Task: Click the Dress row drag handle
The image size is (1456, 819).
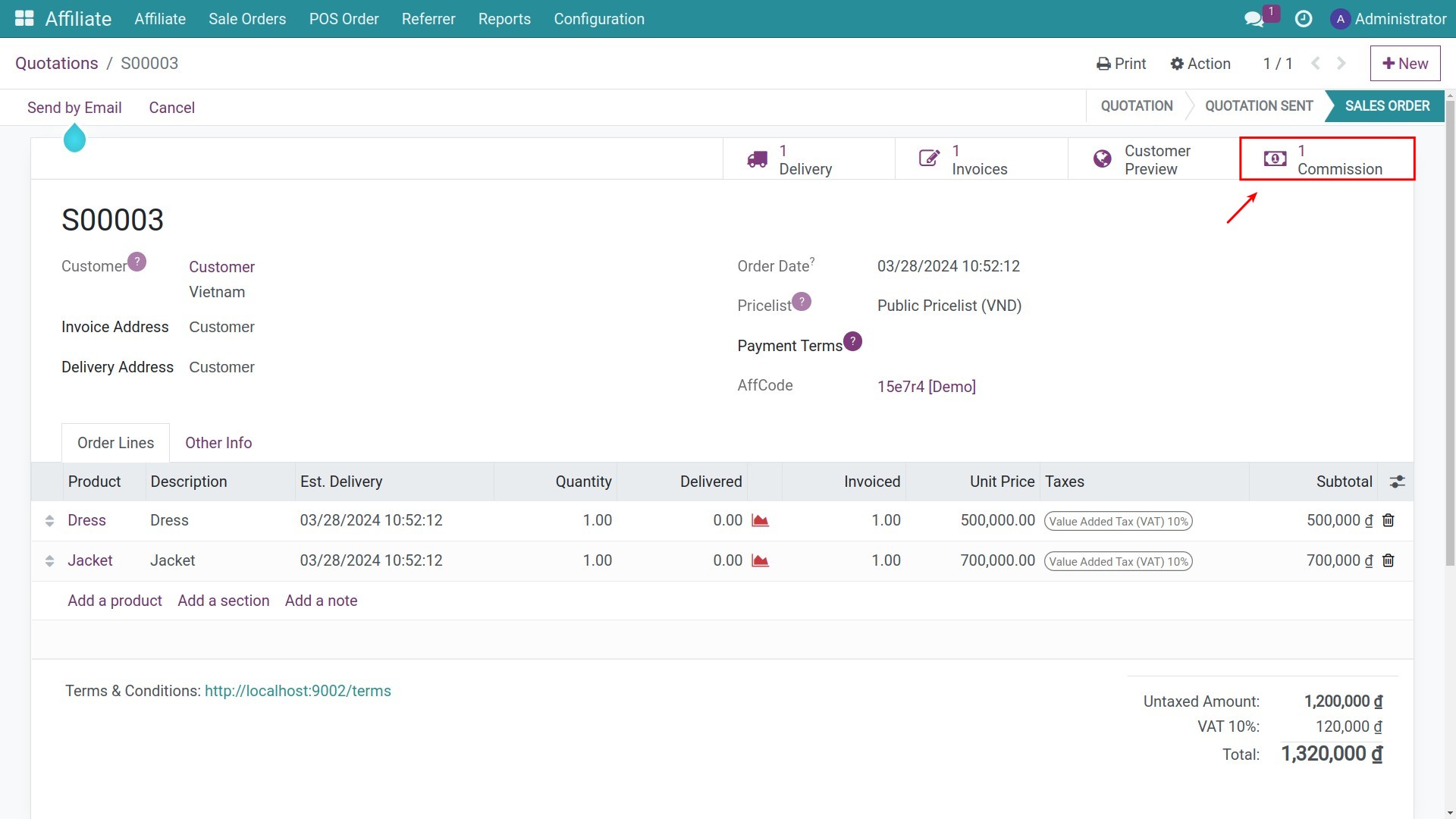Action: [x=49, y=521]
